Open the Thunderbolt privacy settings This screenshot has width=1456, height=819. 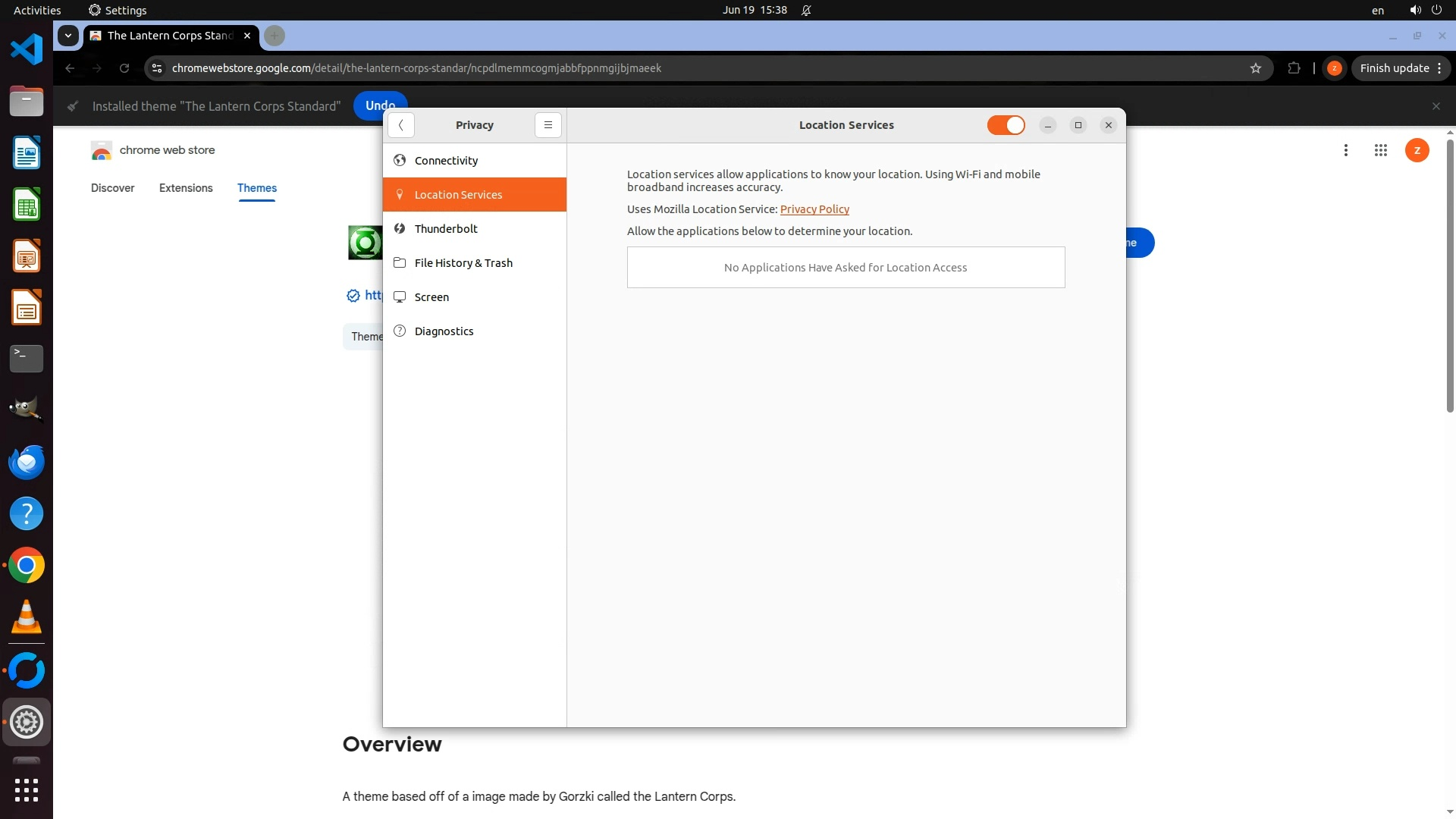click(x=446, y=229)
